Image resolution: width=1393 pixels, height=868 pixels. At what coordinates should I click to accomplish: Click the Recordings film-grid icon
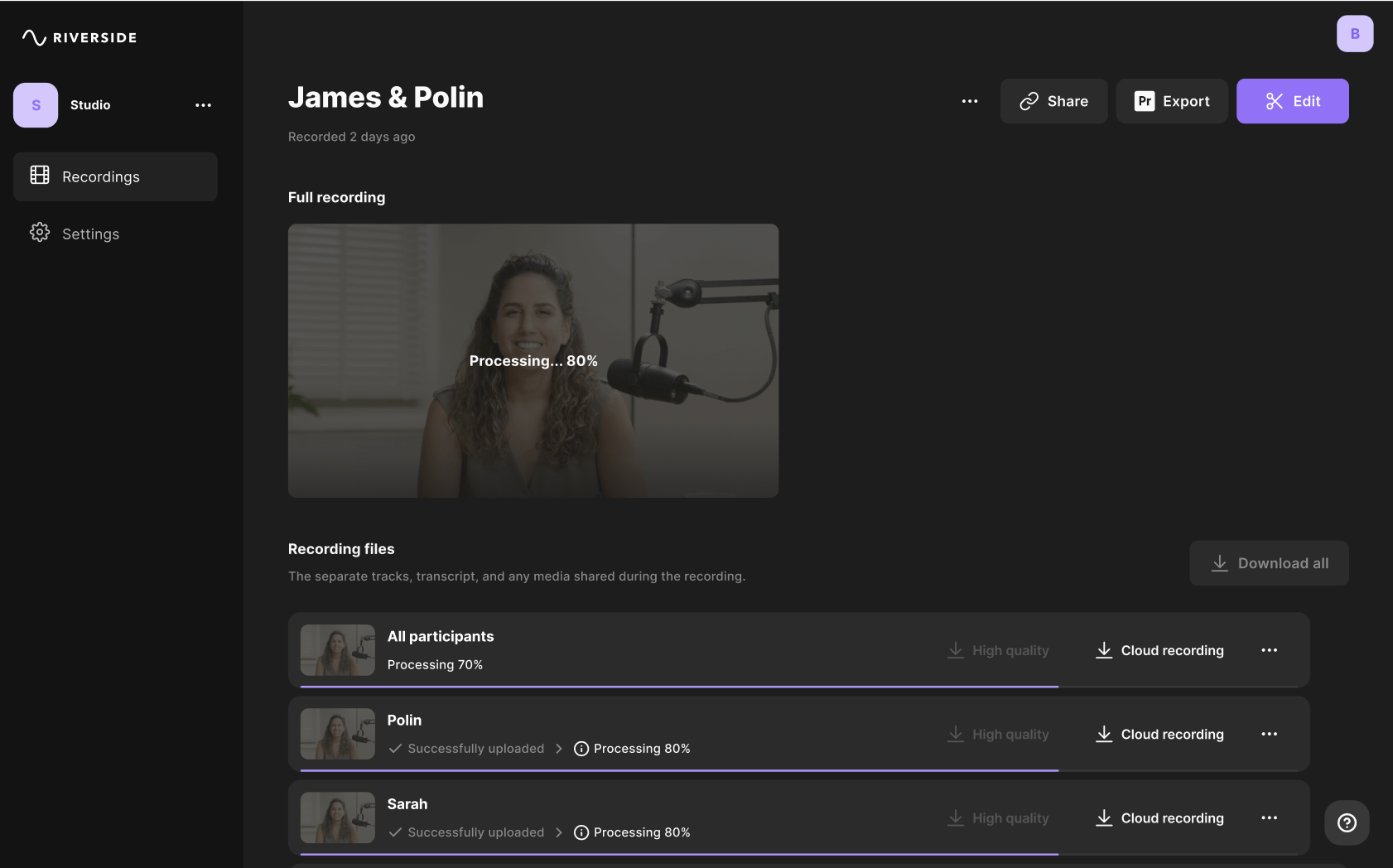(40, 175)
